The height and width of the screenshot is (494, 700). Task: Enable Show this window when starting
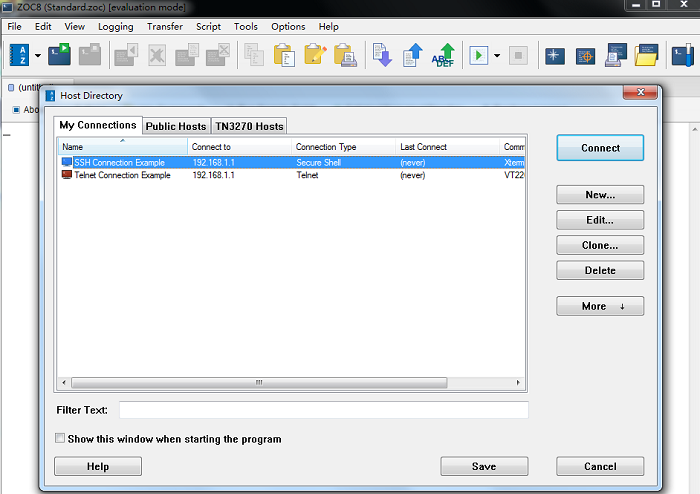click(61, 438)
